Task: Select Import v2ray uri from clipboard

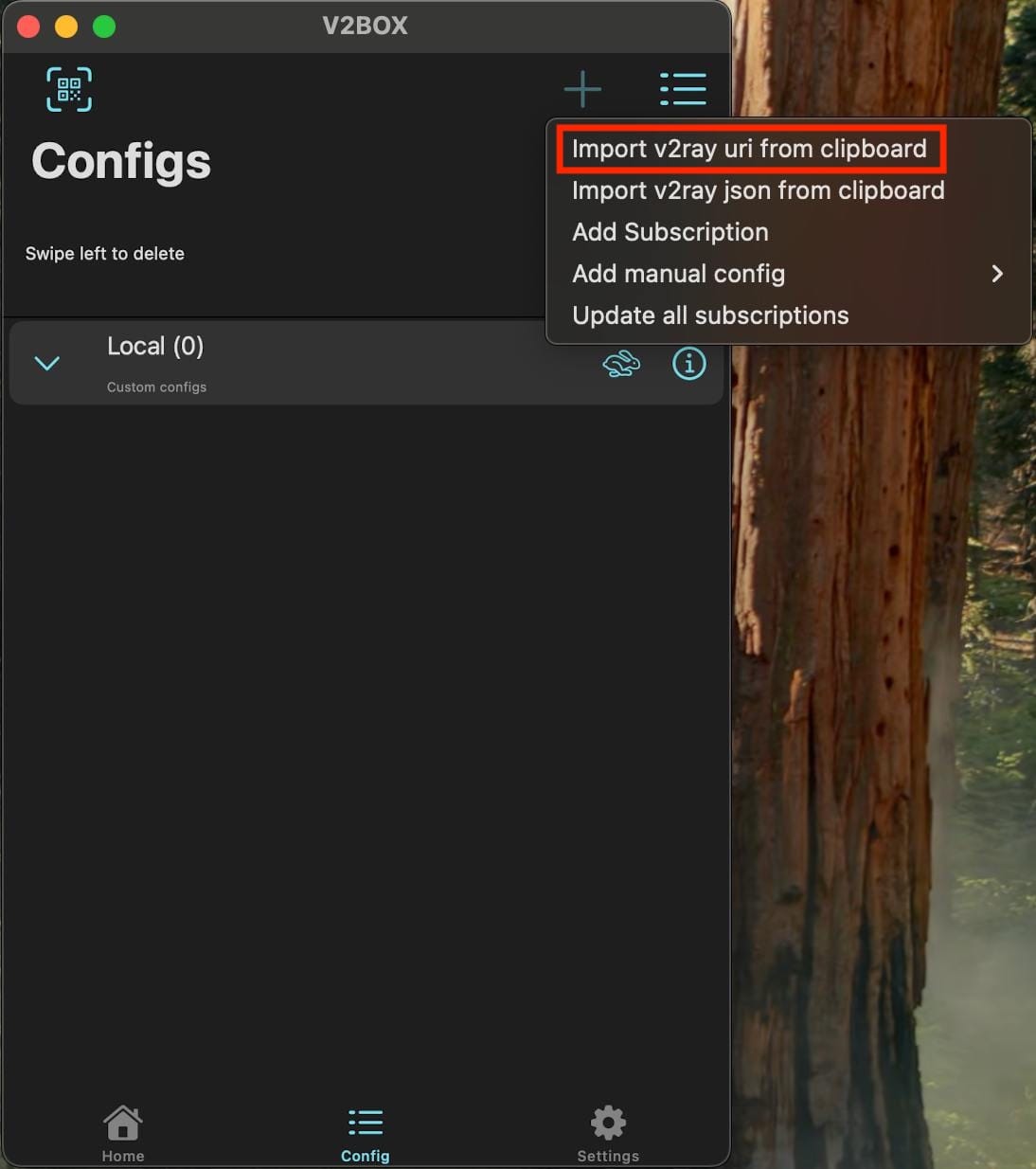Action: click(749, 149)
